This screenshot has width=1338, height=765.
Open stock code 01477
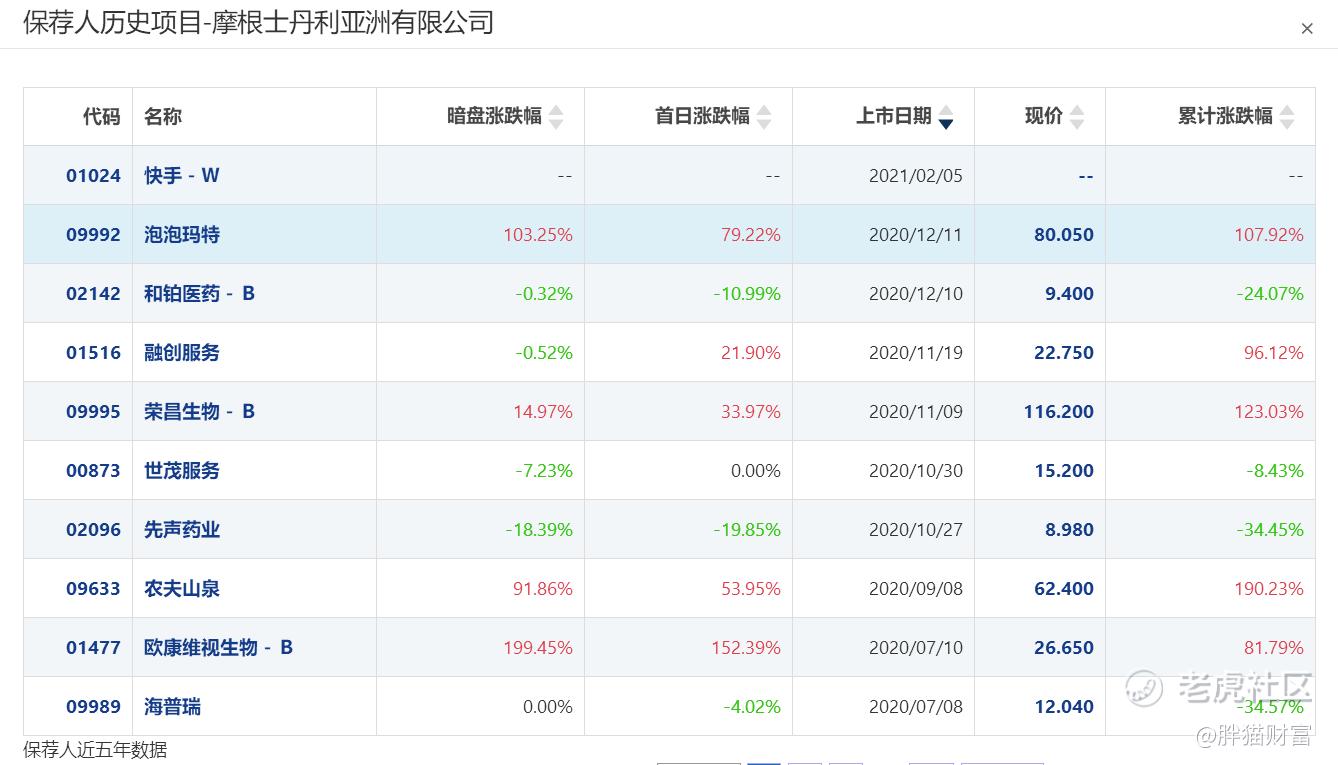point(93,648)
